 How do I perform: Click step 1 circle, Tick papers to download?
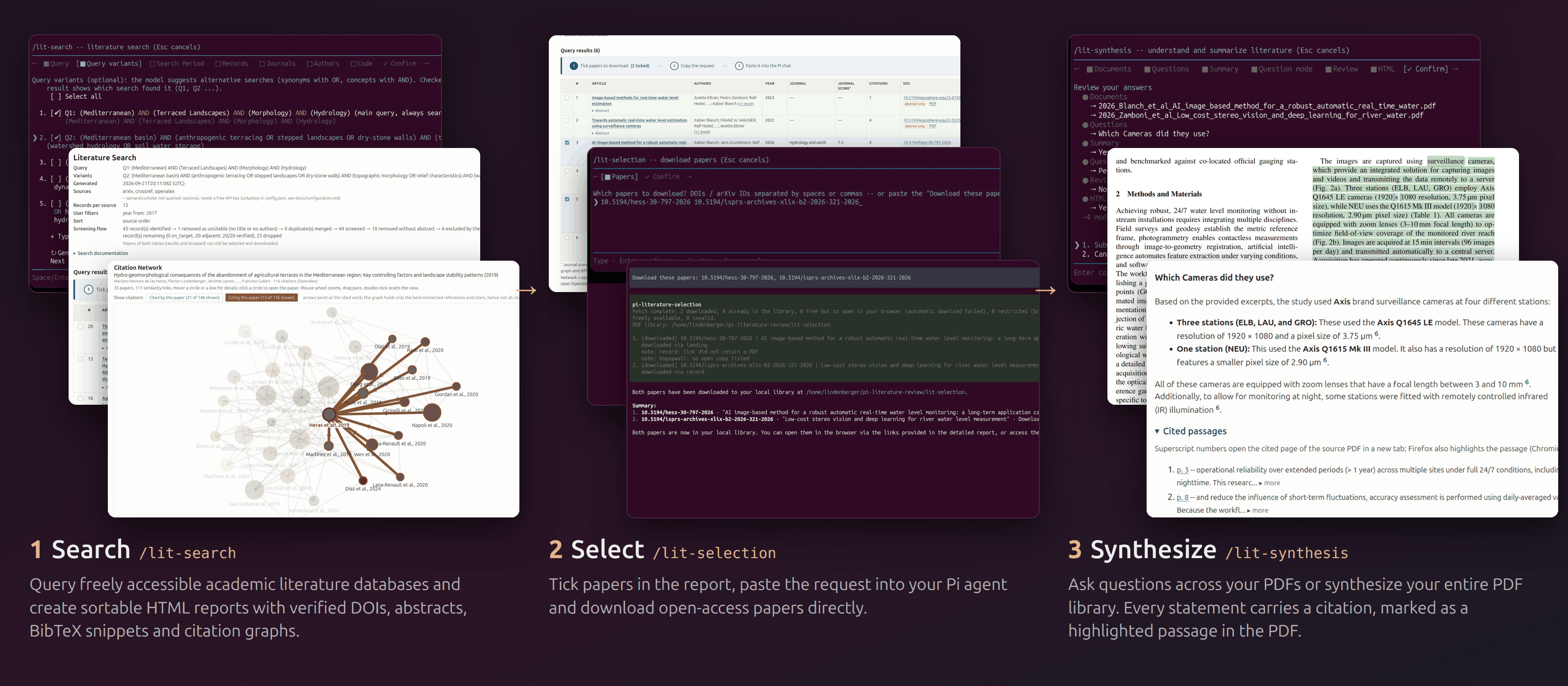(573, 66)
